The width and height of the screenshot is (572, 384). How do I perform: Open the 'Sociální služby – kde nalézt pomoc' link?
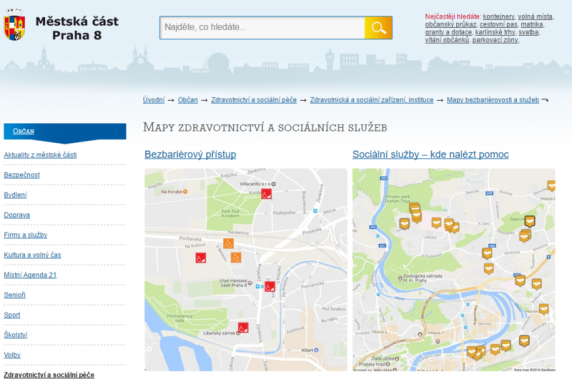coord(430,155)
